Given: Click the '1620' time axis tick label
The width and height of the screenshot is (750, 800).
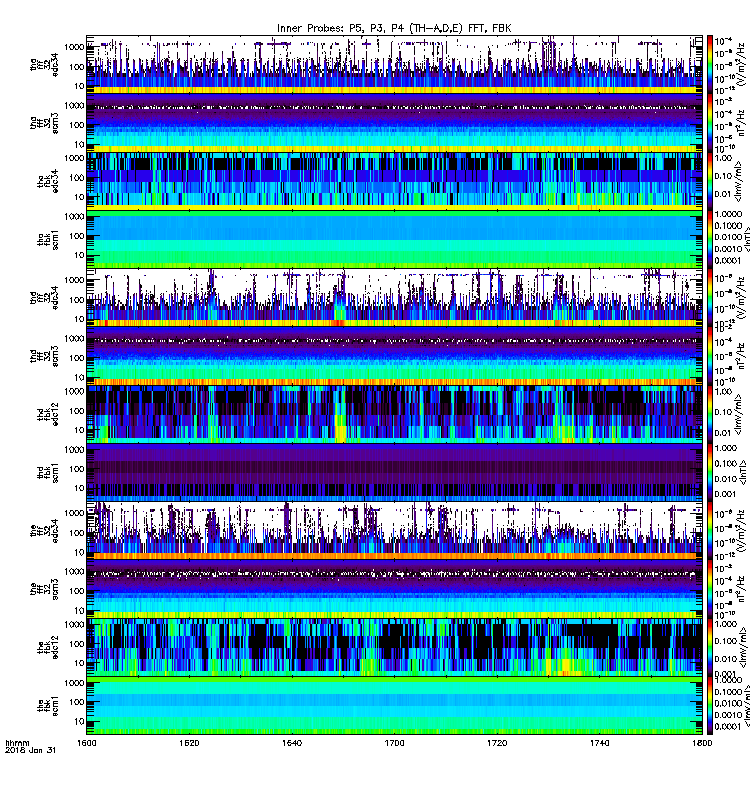Looking at the screenshot, I should click(x=189, y=743).
